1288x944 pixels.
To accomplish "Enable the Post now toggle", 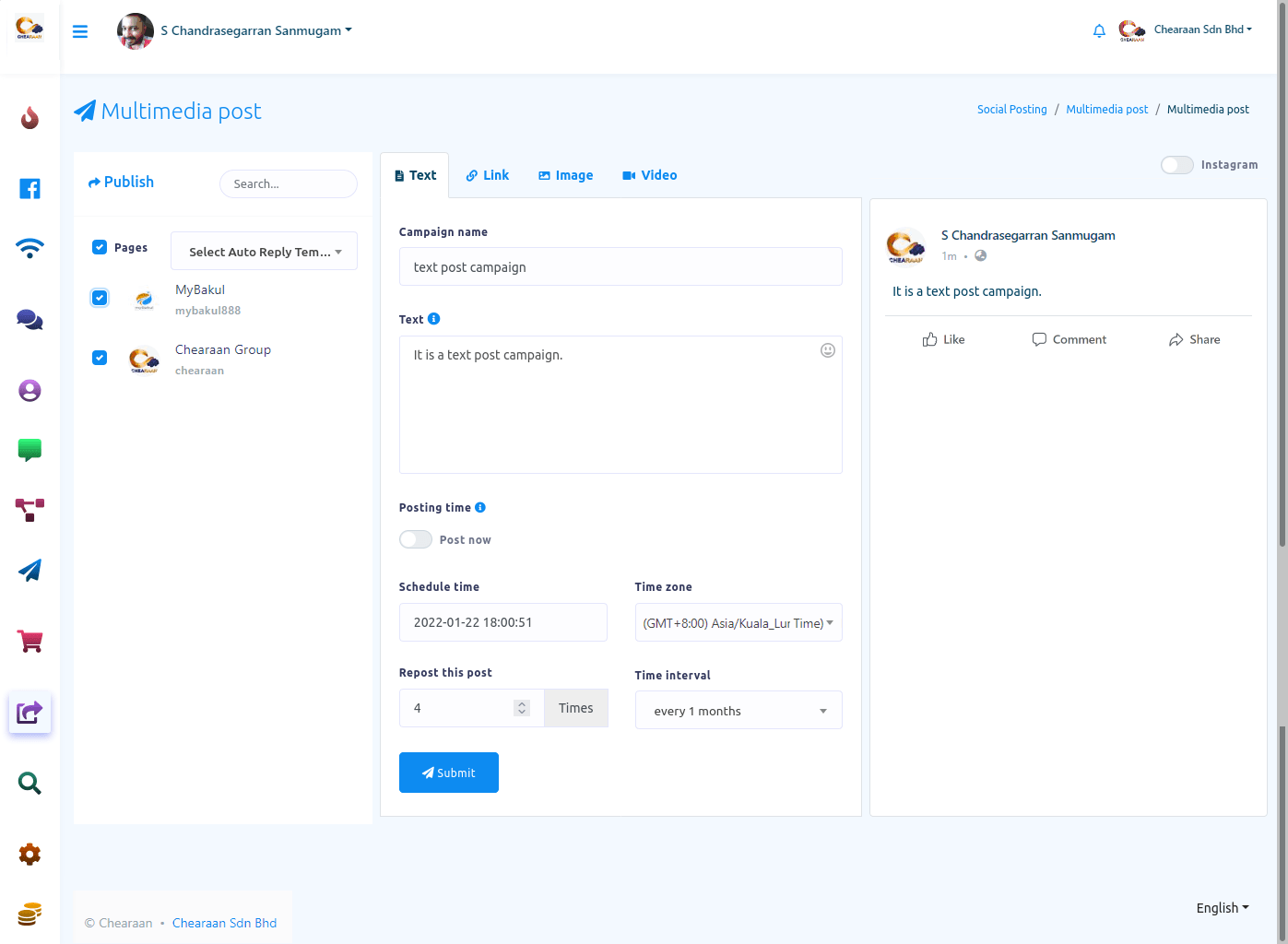I will (x=416, y=539).
